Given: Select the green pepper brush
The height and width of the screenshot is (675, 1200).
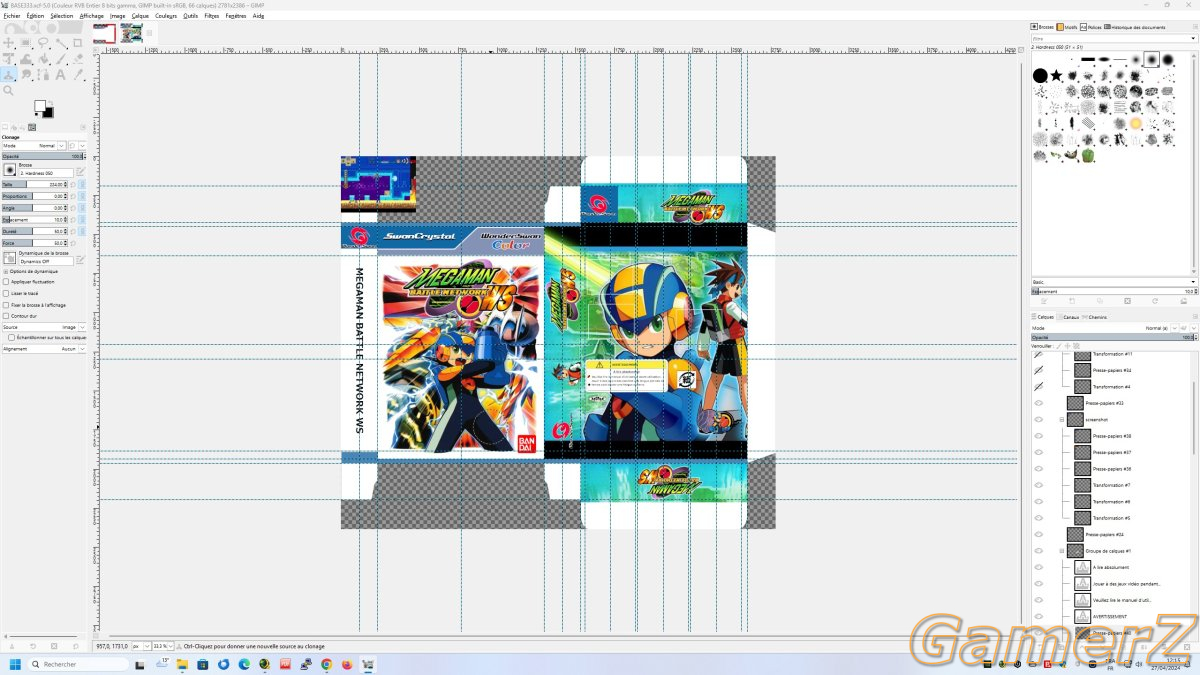Looking at the screenshot, I should [x=1087, y=155].
